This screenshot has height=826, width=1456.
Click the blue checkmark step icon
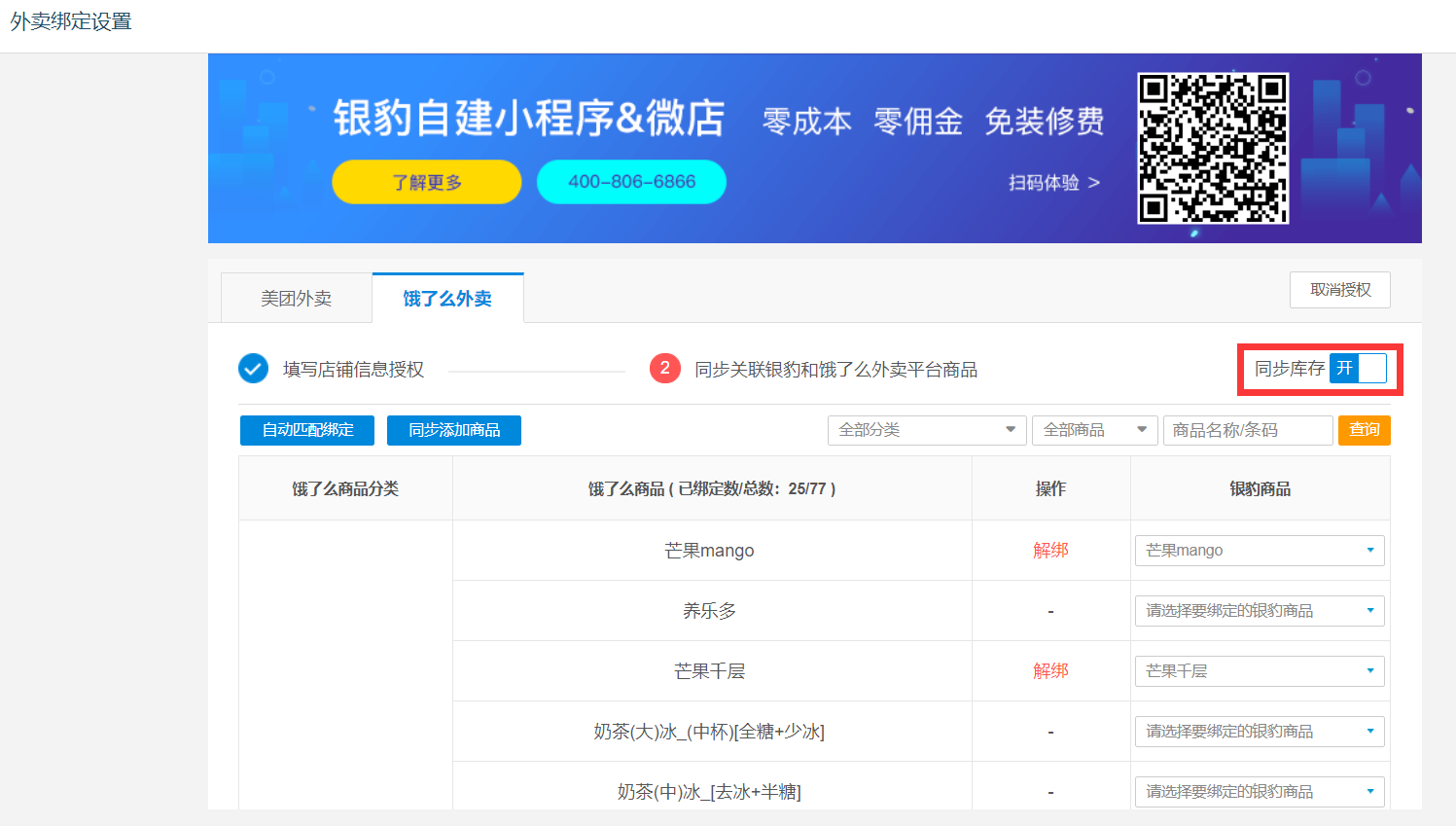coord(253,369)
